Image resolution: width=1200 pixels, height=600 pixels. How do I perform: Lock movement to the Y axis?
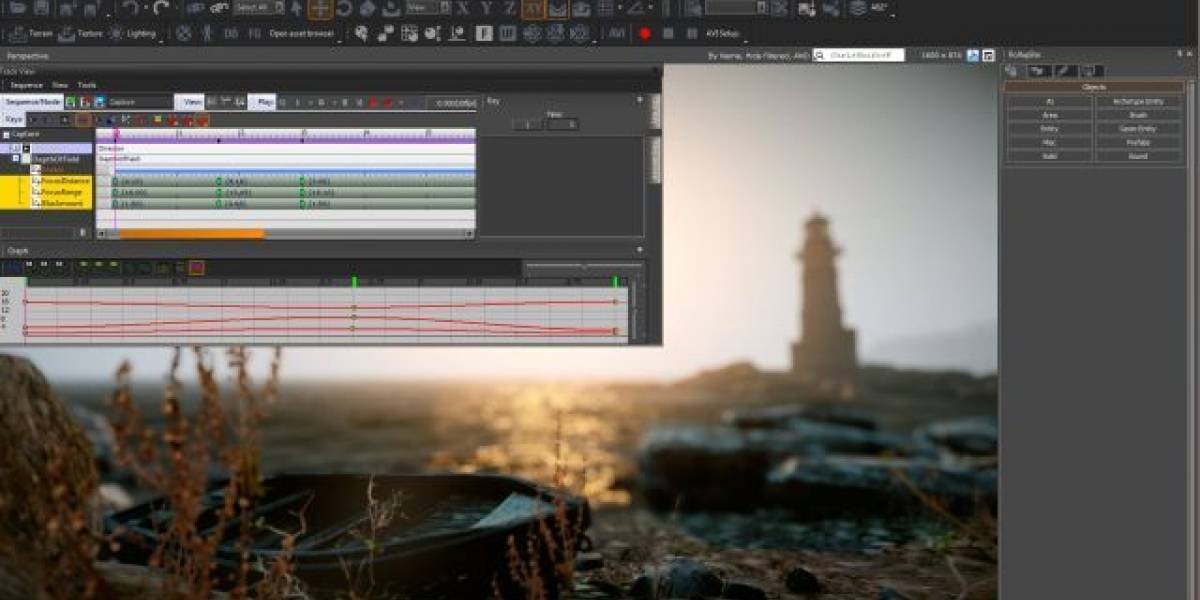[x=486, y=8]
